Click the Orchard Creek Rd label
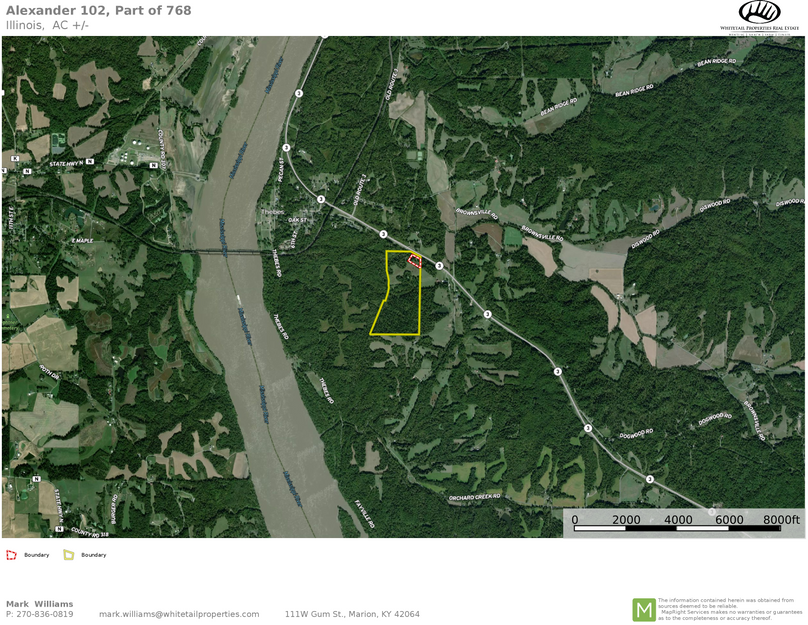The width and height of the screenshot is (808, 625). point(474,497)
